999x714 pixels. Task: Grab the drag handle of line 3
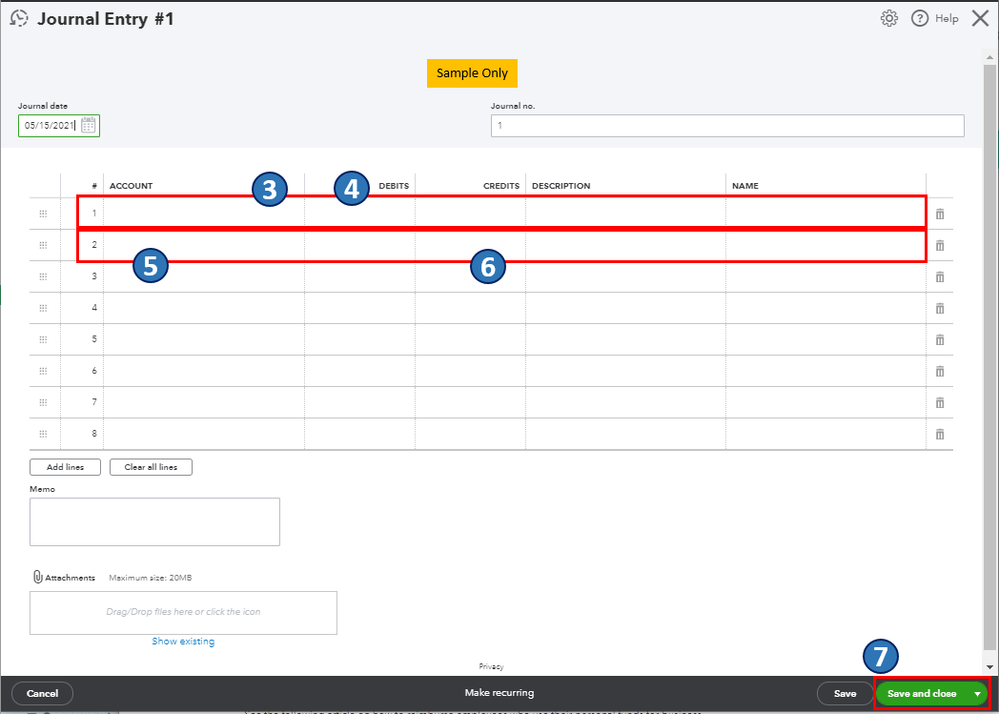[x=43, y=276]
